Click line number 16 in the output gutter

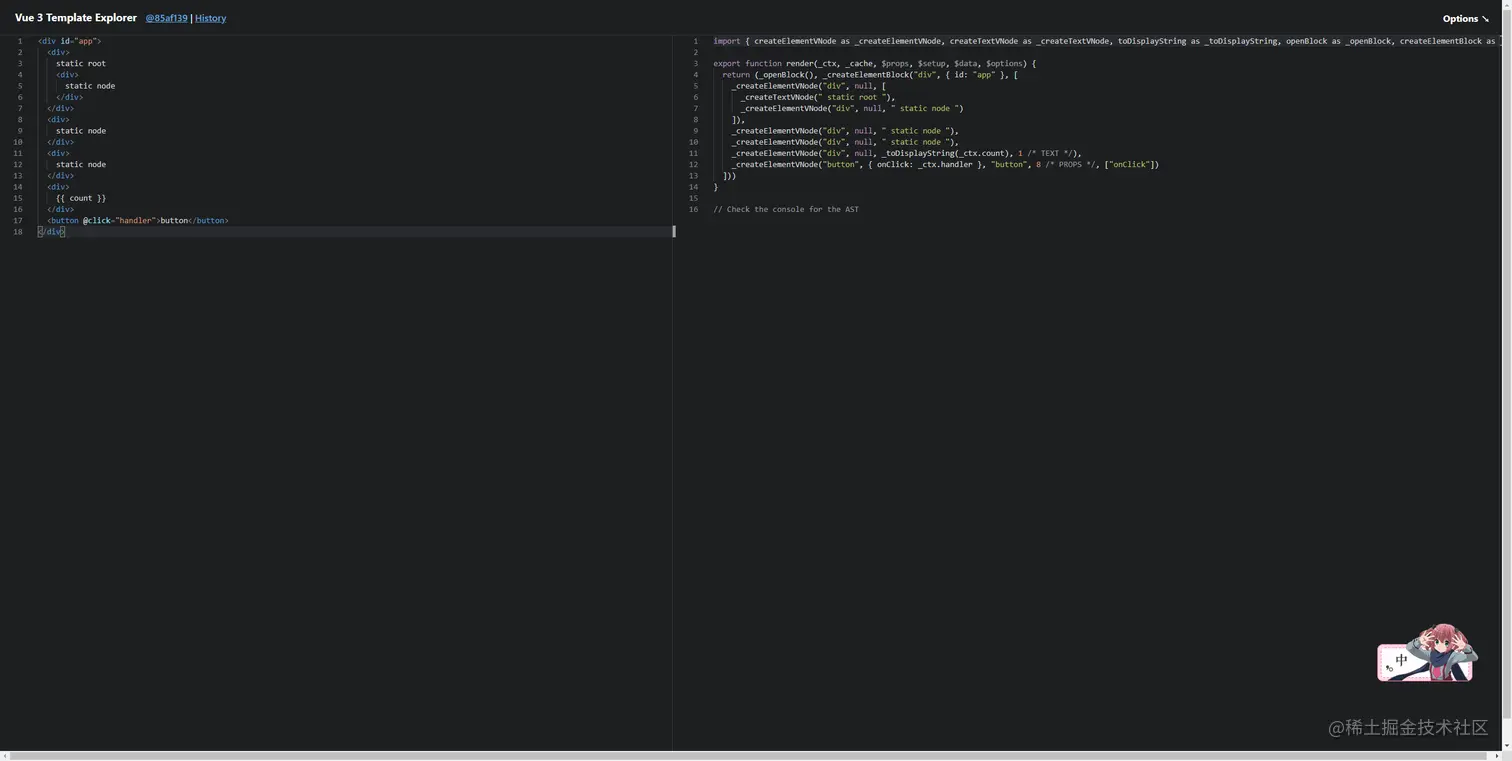coord(693,209)
